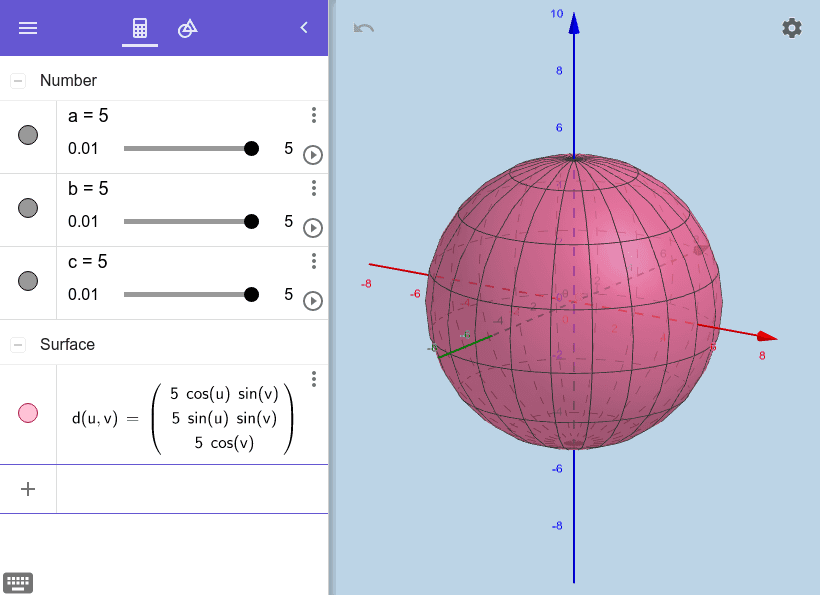The height and width of the screenshot is (597, 822).
Task: Open the 3D graphics settings gear
Action: pos(792,28)
